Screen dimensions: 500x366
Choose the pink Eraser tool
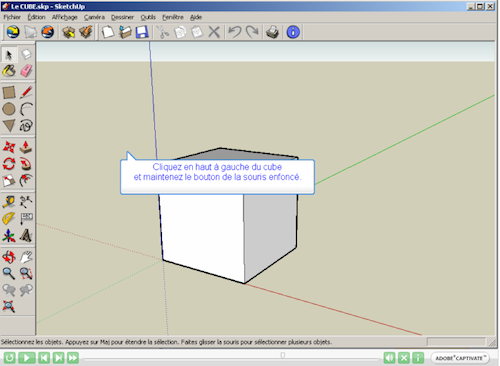(26, 71)
